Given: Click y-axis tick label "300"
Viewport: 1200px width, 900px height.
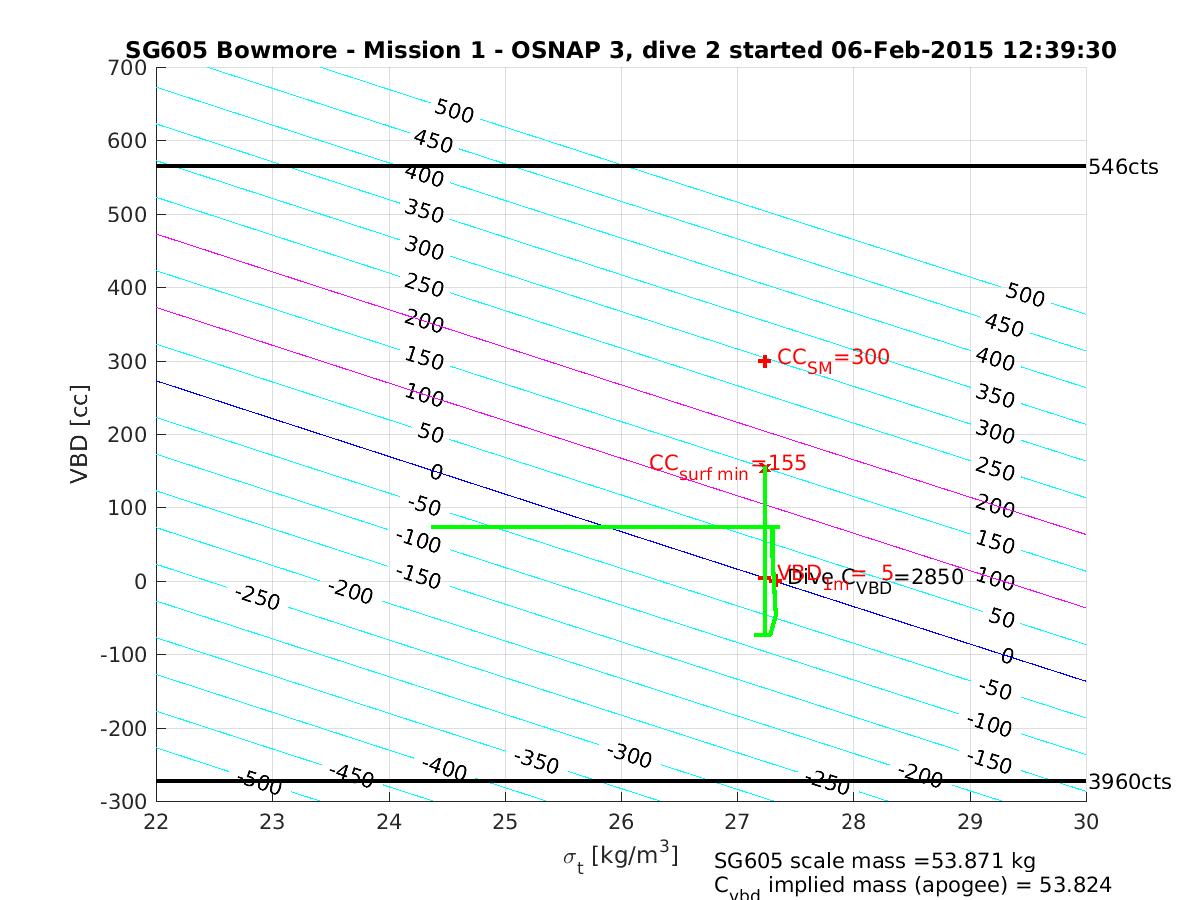Looking at the screenshot, I should [x=129, y=361].
